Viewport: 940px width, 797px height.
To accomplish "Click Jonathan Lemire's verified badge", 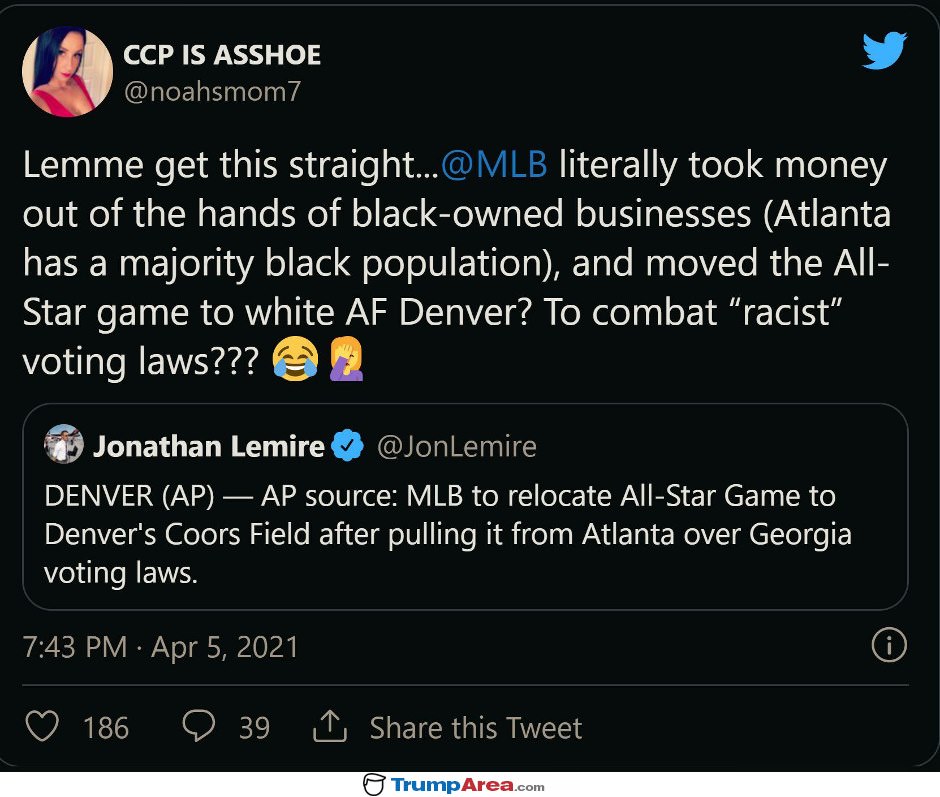I will point(347,446).
